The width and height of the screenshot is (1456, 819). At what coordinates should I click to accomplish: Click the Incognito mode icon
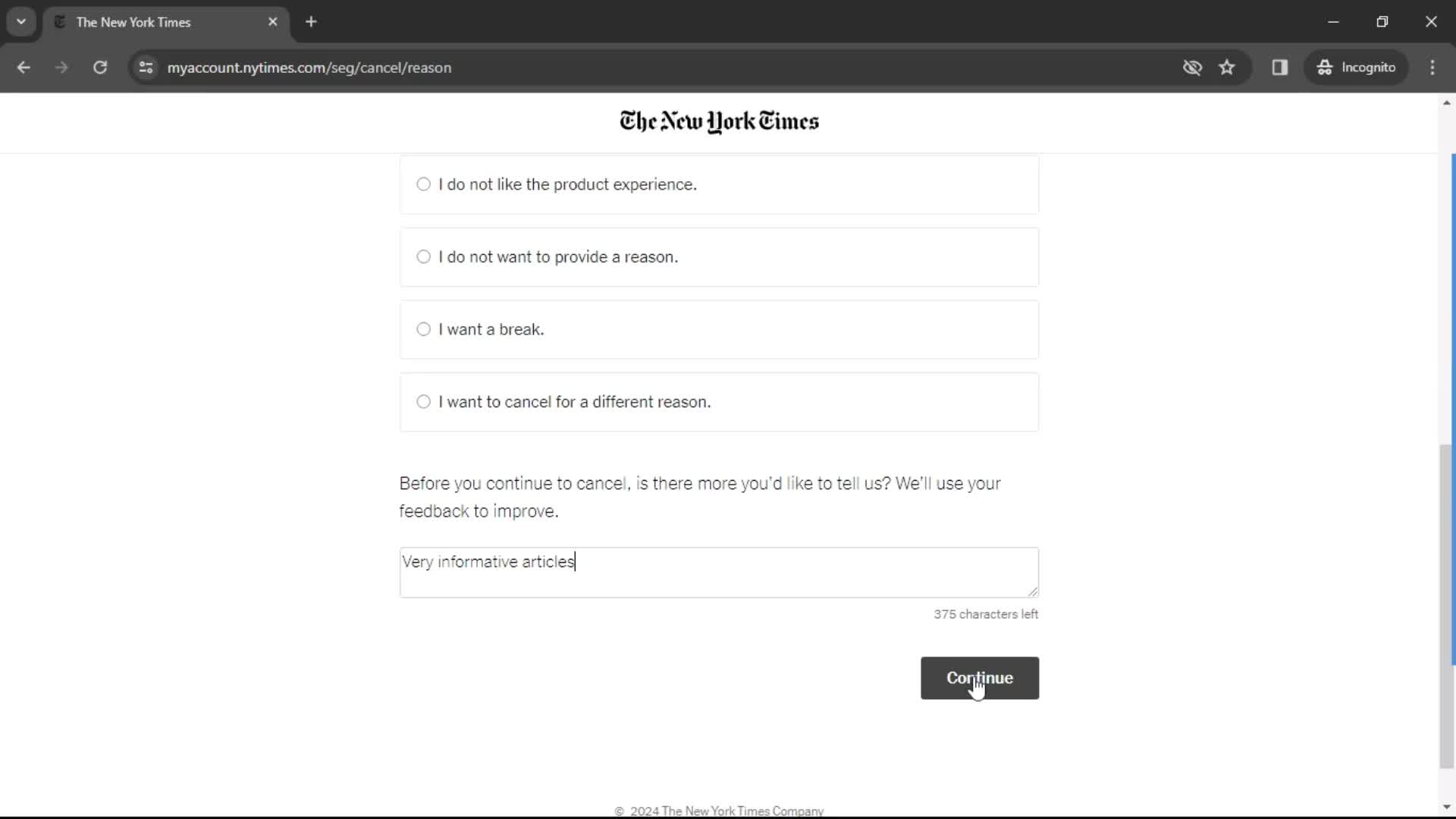coord(1324,67)
